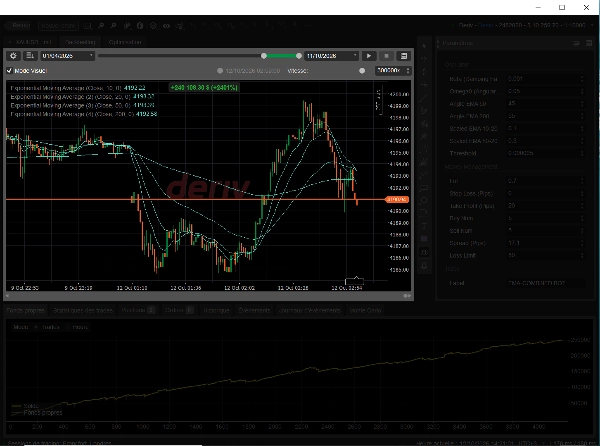The width and height of the screenshot is (600, 446).
Task: Start the backtest with the play button
Action: click(369, 56)
